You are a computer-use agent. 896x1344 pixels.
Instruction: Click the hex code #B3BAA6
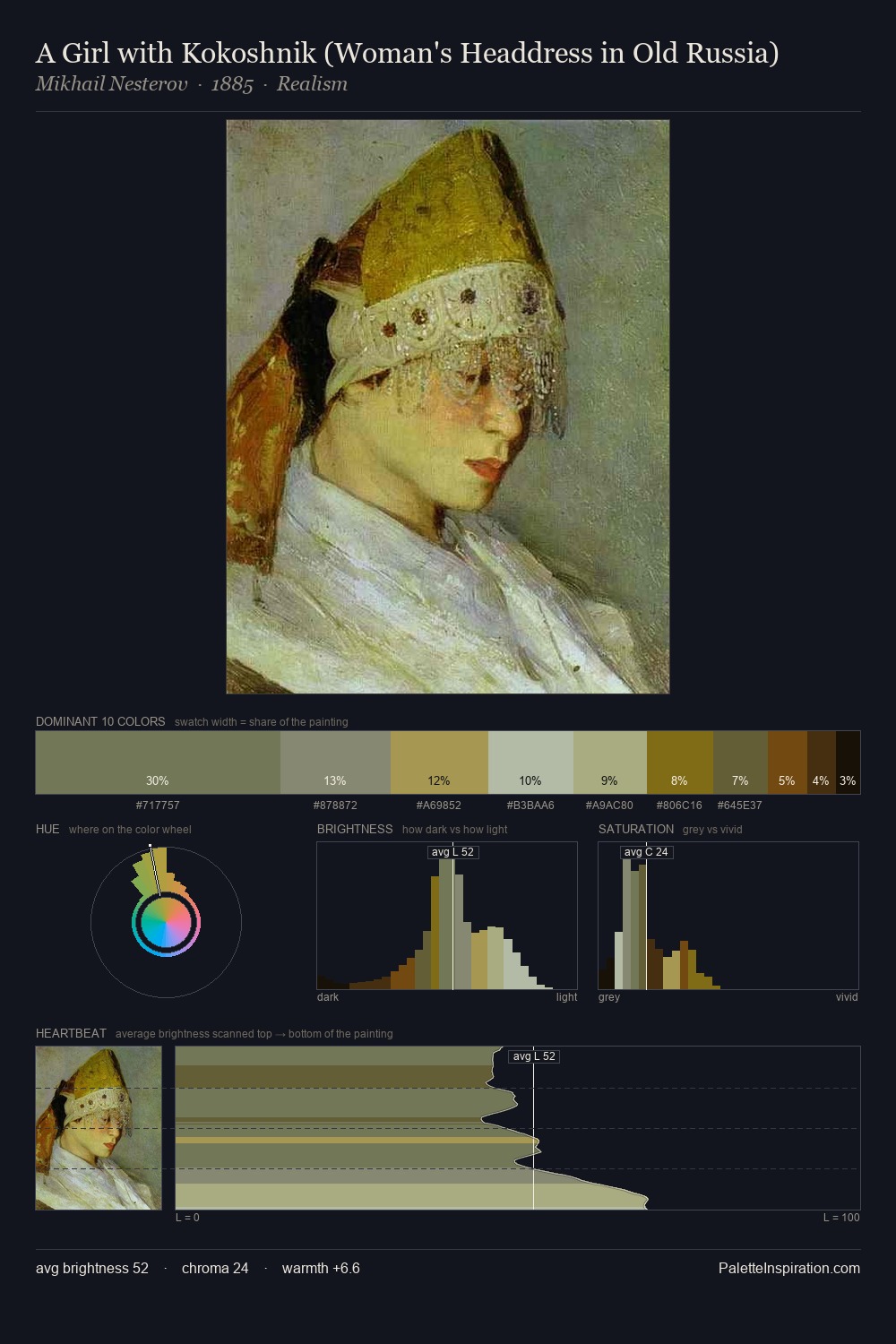[x=530, y=806]
